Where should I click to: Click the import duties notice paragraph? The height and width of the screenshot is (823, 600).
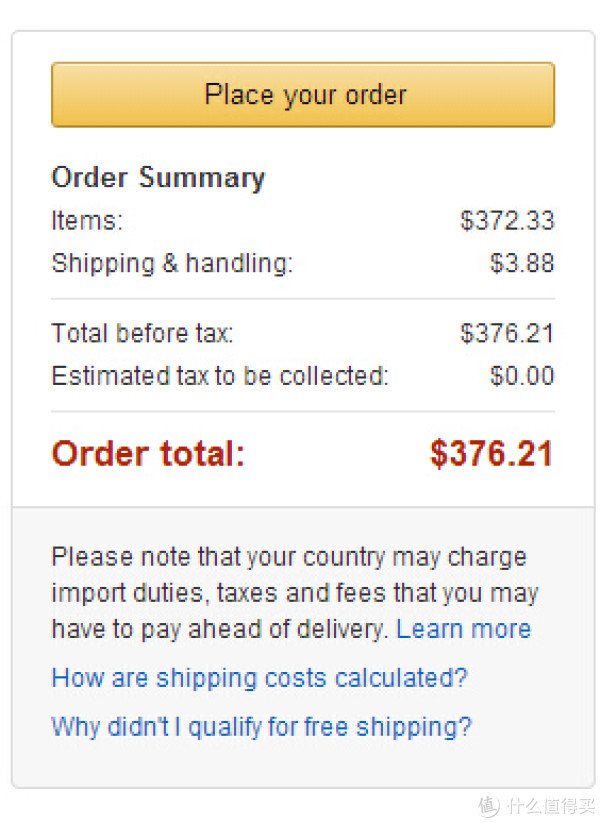(295, 593)
